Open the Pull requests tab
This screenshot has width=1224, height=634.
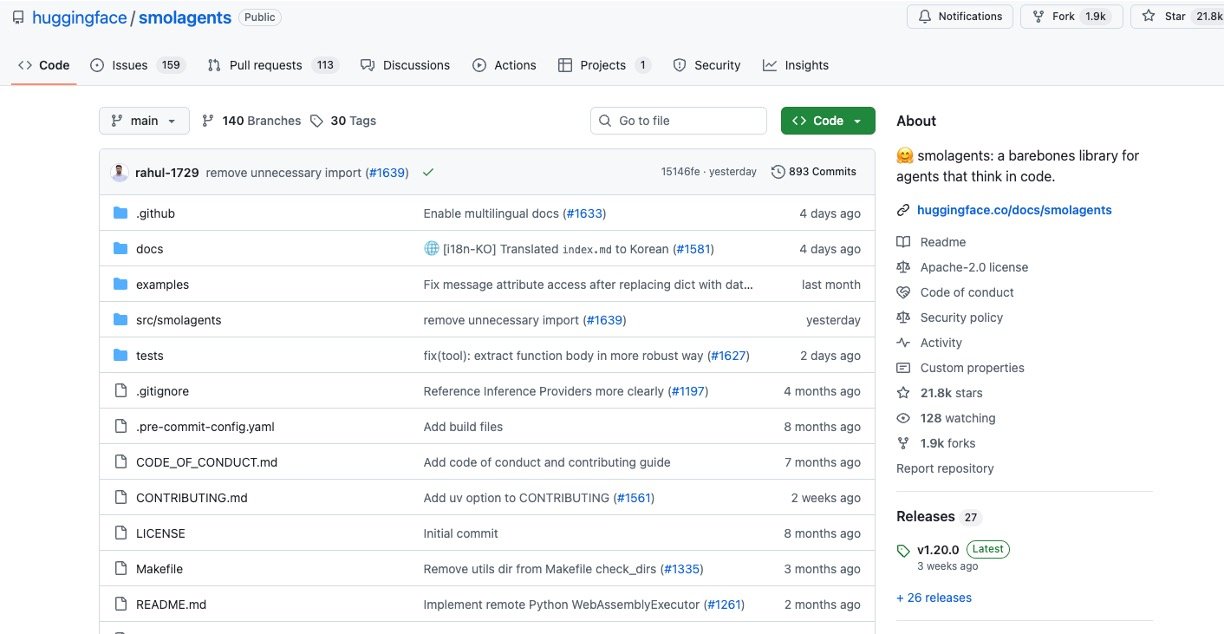(x=265, y=65)
